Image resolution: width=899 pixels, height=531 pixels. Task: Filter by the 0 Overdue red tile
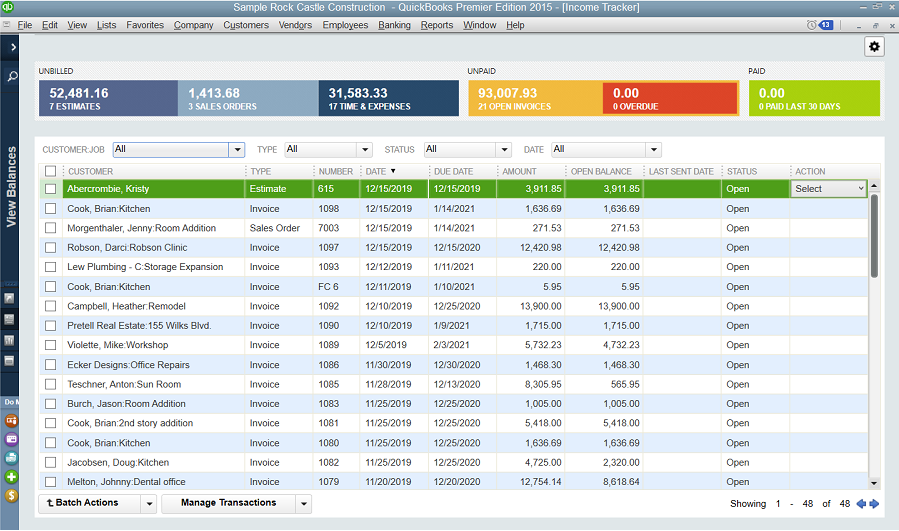(x=670, y=98)
